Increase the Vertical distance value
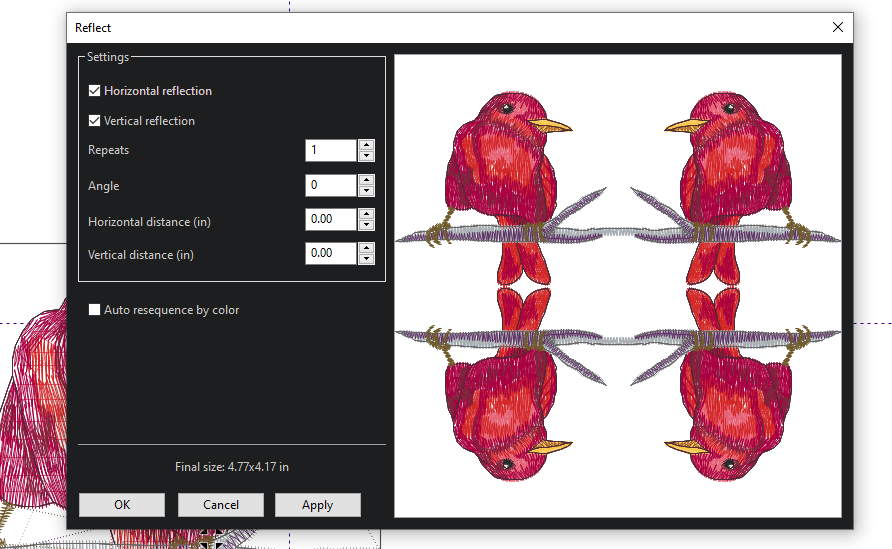Image resolution: width=892 pixels, height=549 pixels. coord(366,248)
